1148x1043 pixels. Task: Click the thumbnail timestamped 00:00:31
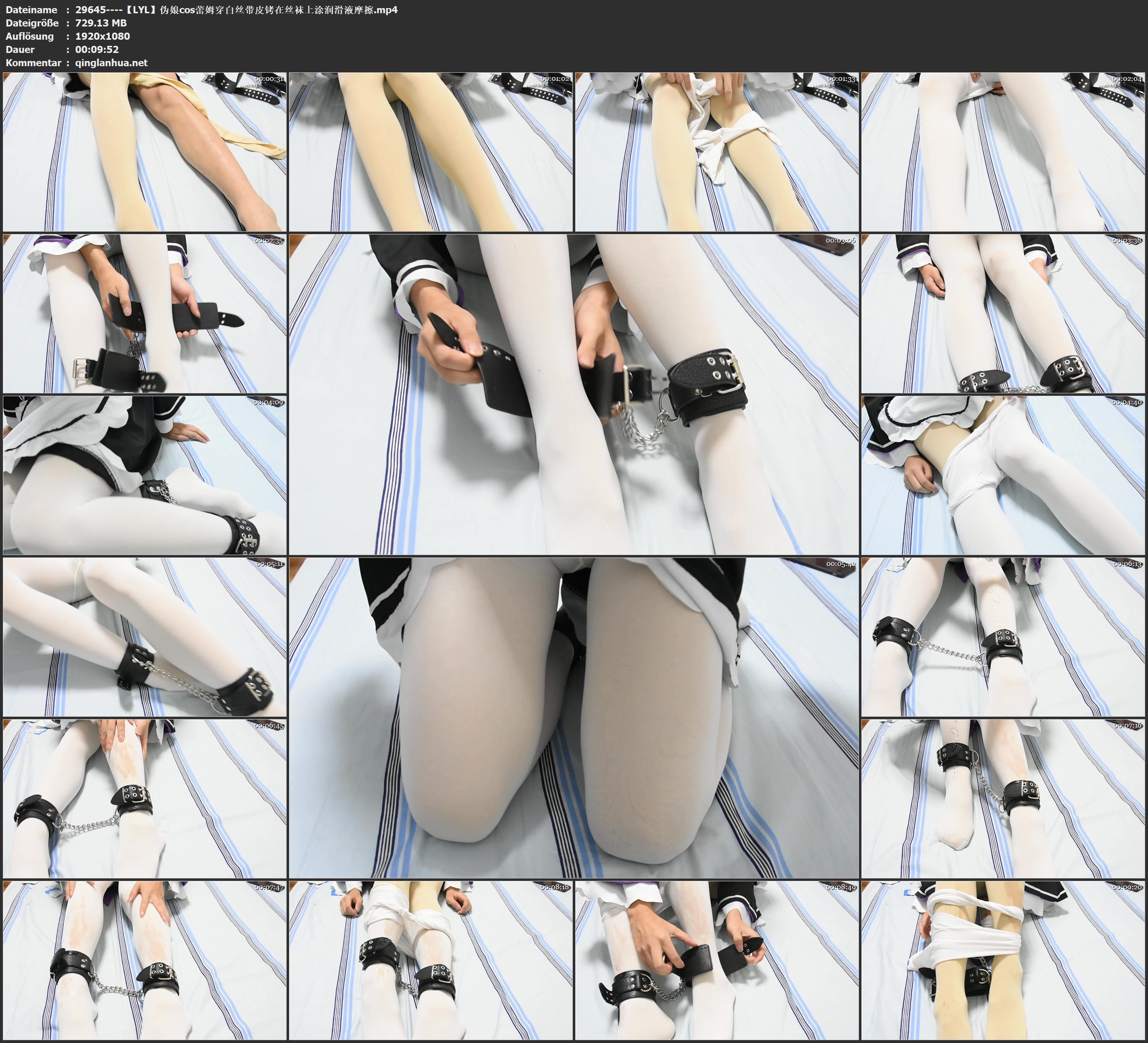[x=145, y=152]
